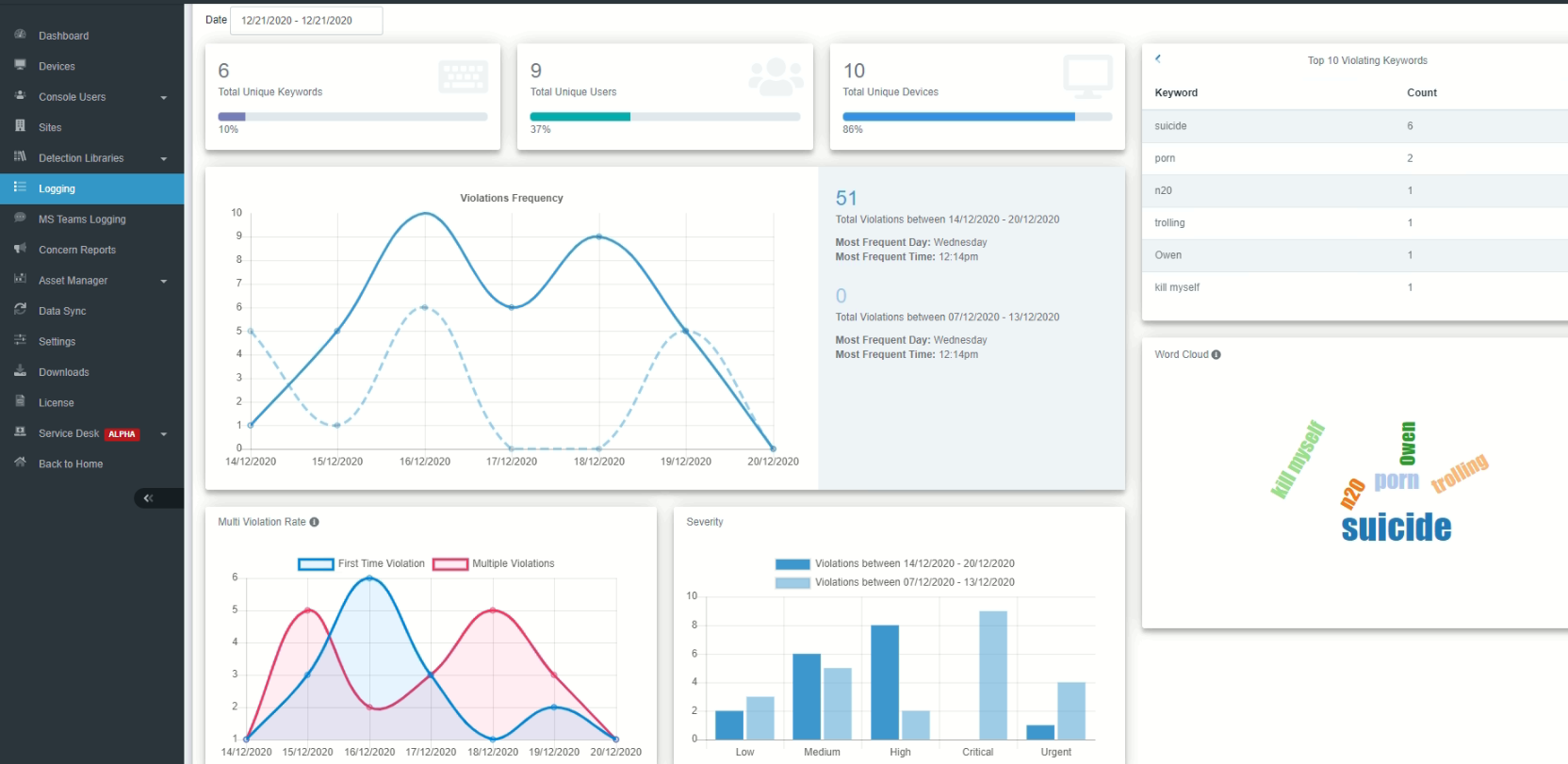Go to Data Sync page
The height and width of the screenshot is (764, 1568).
click(91, 311)
